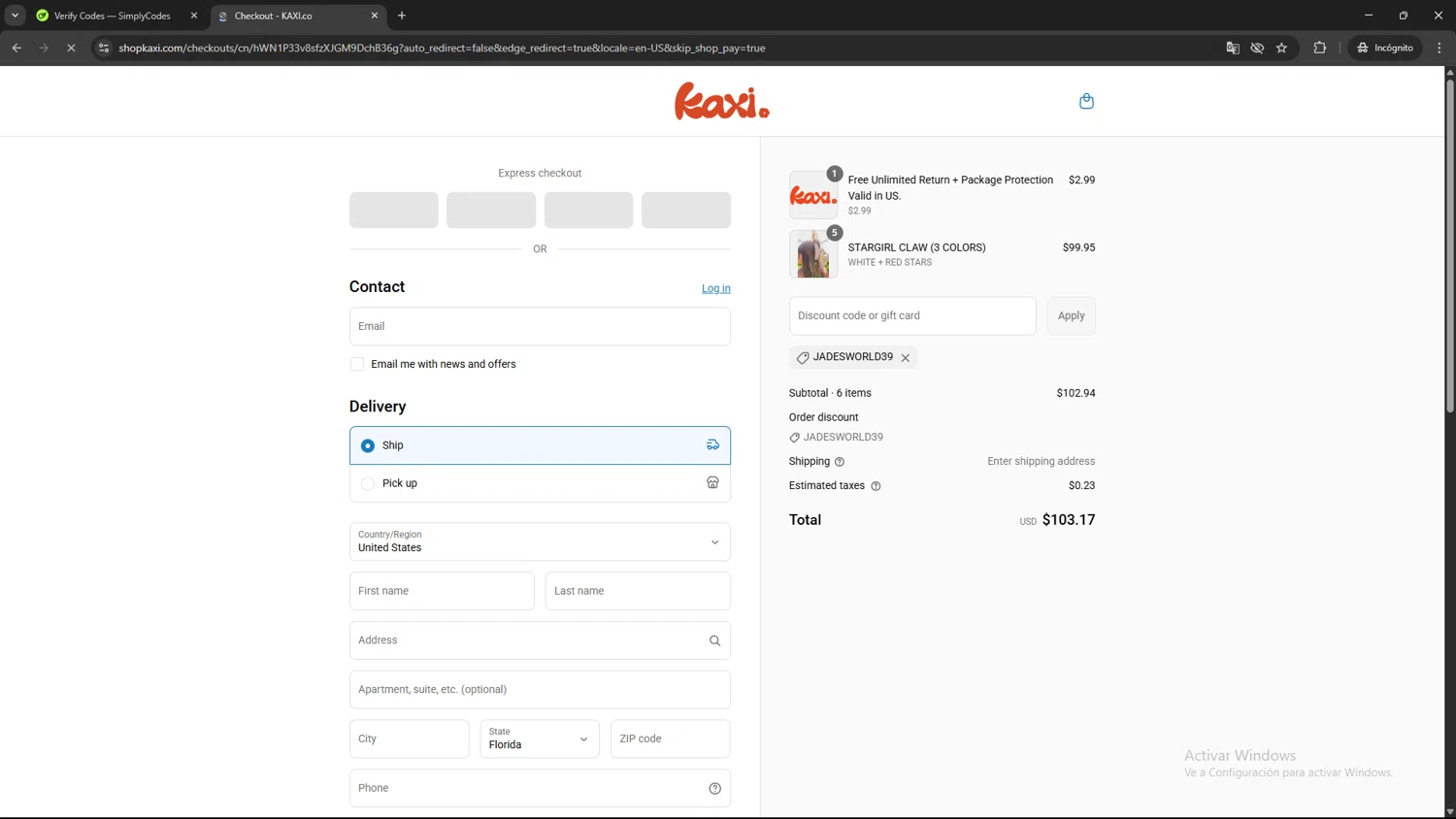Check Email me with news and offers
Image resolution: width=1456 pixels, height=819 pixels.
(357, 364)
